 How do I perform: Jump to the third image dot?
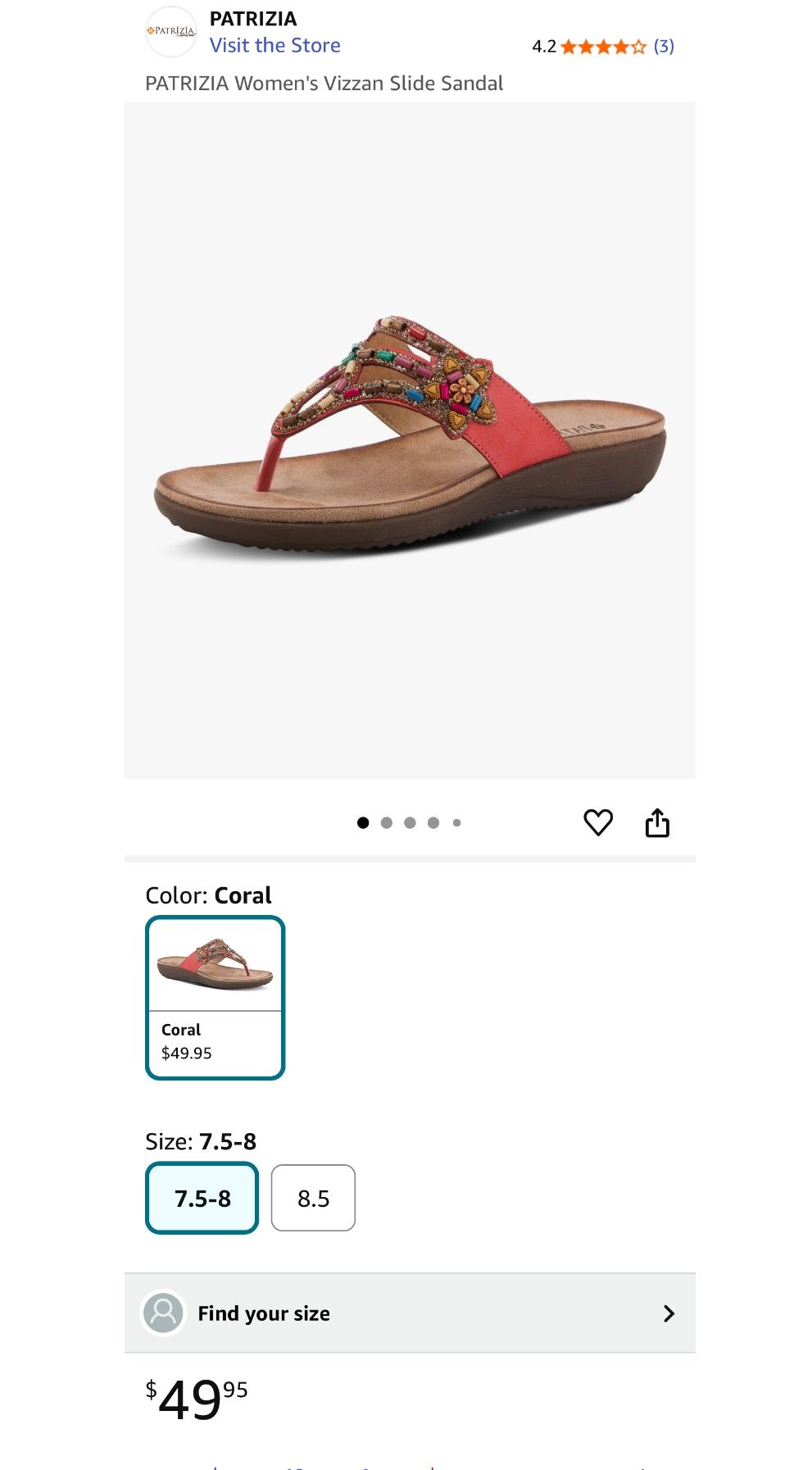point(410,822)
